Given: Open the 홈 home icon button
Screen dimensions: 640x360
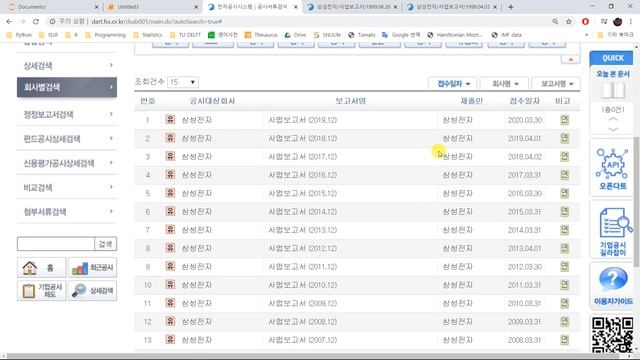Looking at the screenshot, I should pos(41,268).
